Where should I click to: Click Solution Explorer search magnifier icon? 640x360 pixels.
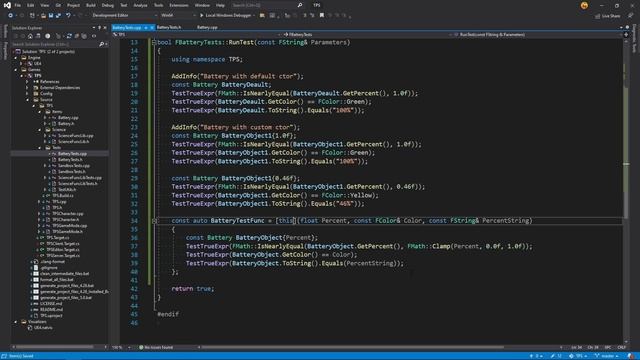pyautogui.click(x=101, y=44)
